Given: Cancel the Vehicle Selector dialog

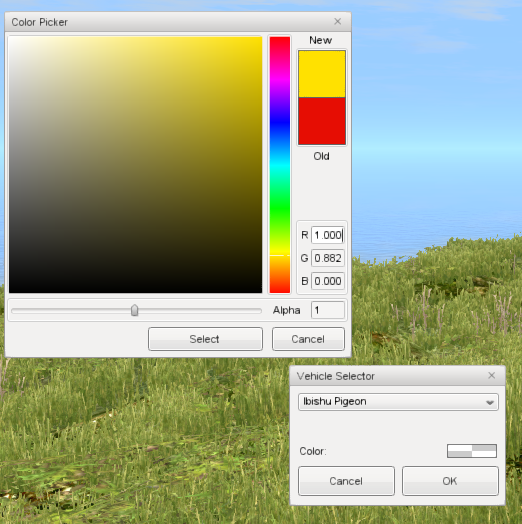Looking at the screenshot, I should click(x=346, y=481).
